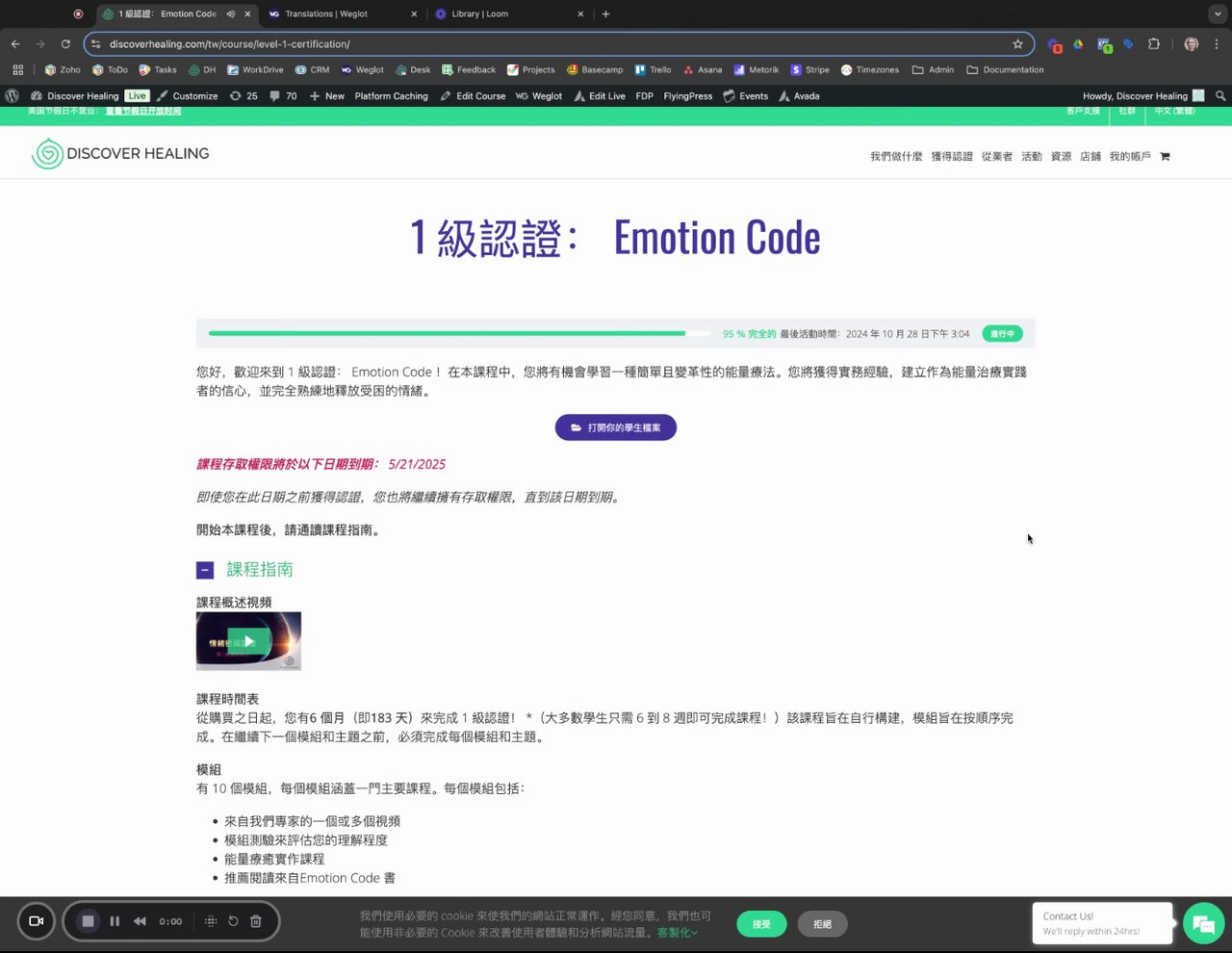1232x953 pixels.
Task: Open the live chat bubble icon
Action: tap(1203, 924)
